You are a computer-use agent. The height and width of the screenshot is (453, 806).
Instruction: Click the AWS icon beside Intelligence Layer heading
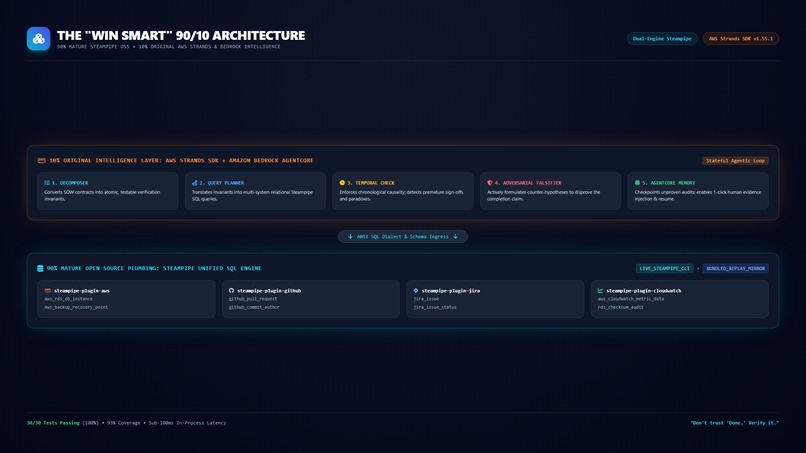[x=42, y=160]
